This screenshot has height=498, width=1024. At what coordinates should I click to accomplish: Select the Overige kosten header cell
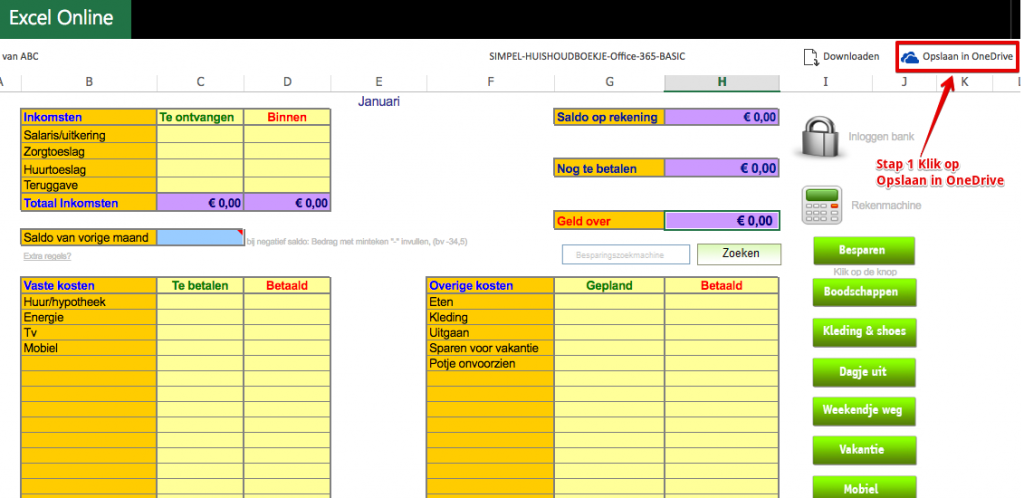490,286
